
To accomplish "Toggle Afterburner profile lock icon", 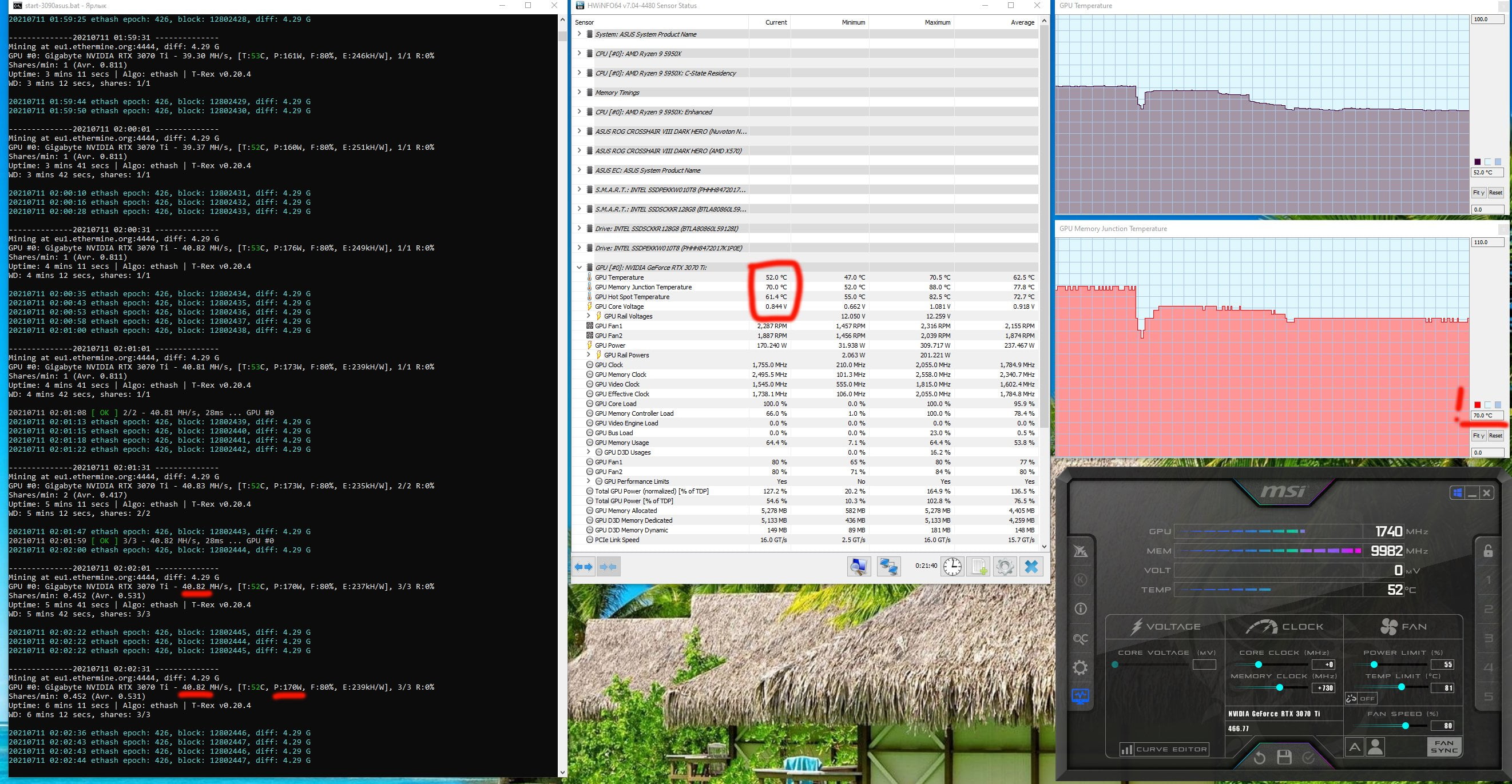I will [1488, 551].
